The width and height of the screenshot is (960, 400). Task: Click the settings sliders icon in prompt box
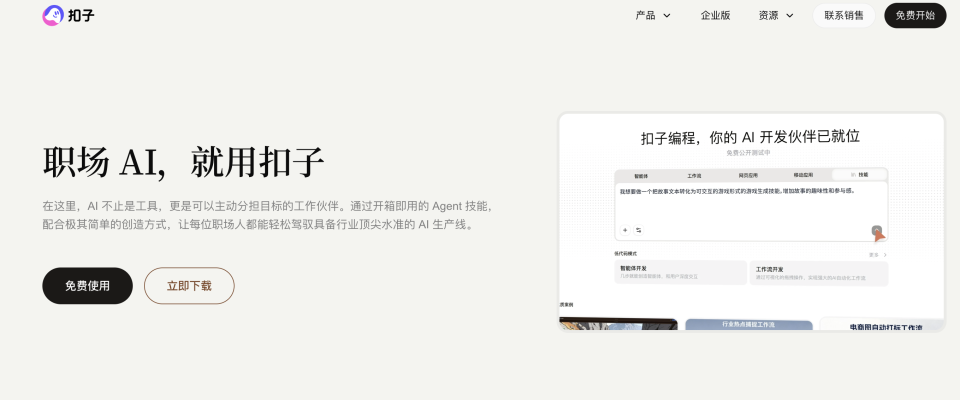click(639, 230)
